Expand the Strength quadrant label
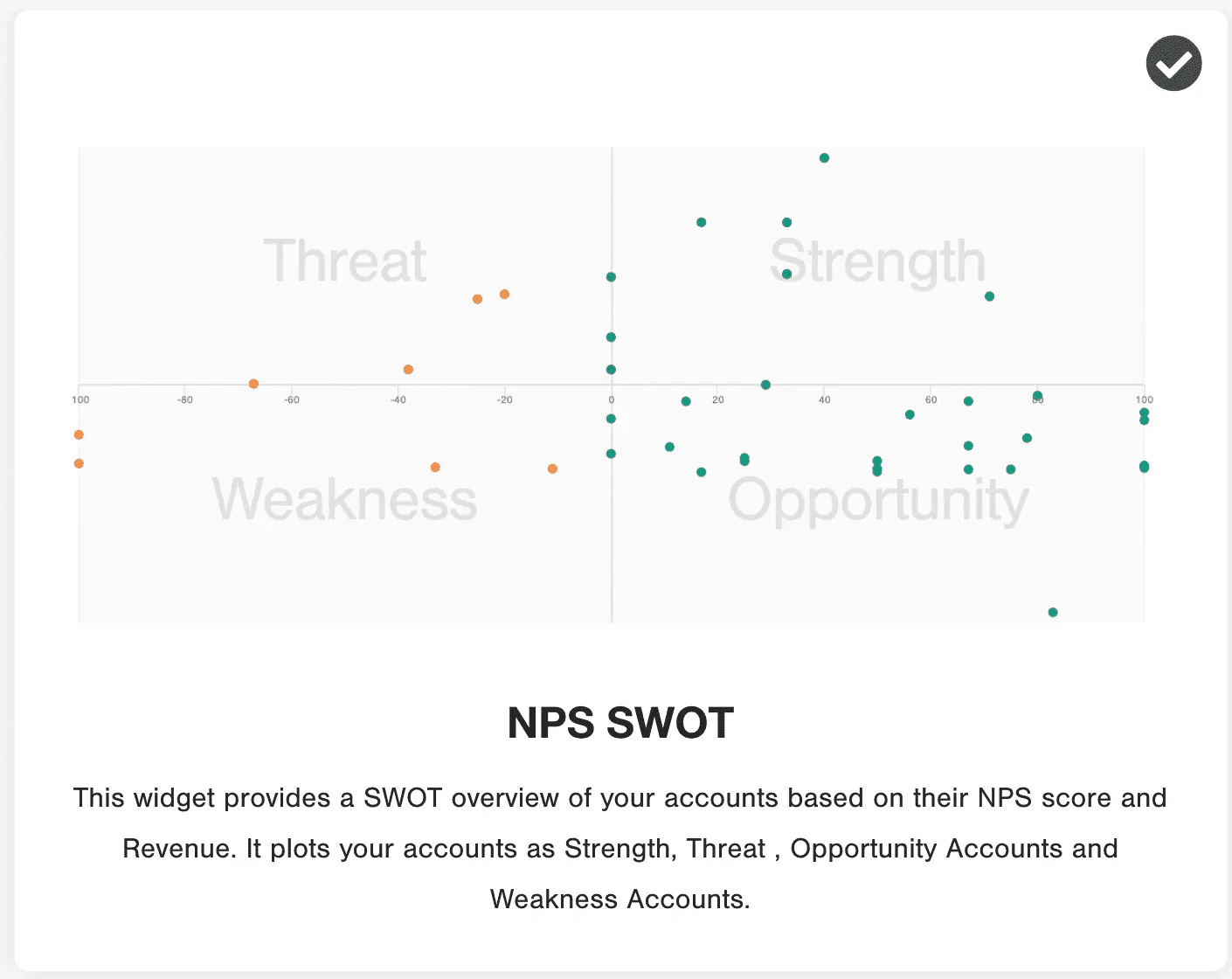 coord(877,260)
